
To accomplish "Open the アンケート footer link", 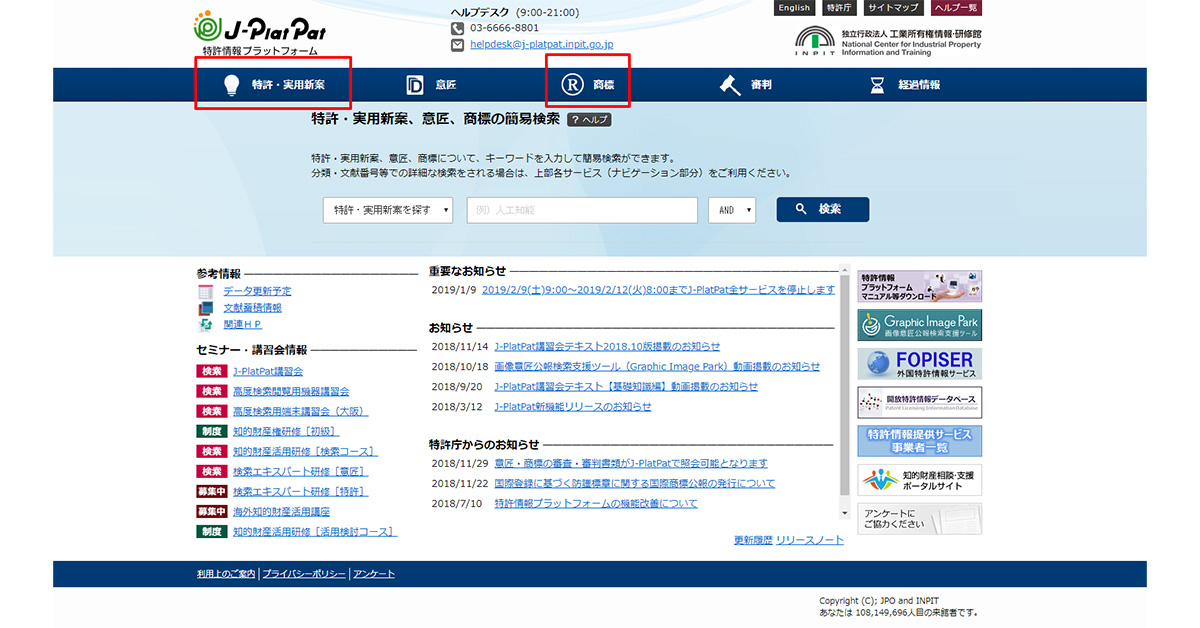I will click(374, 574).
